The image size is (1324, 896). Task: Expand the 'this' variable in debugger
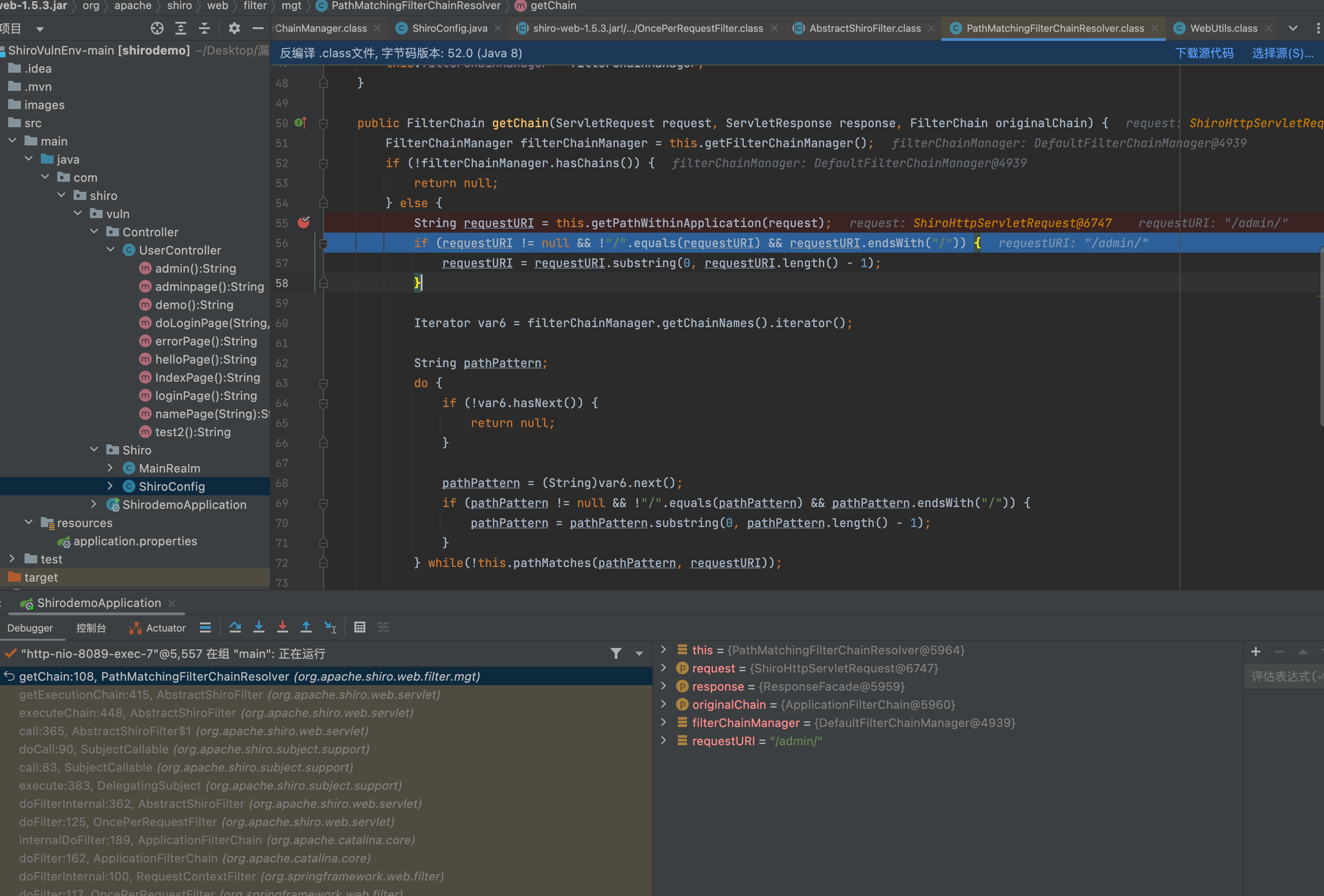tap(663, 650)
